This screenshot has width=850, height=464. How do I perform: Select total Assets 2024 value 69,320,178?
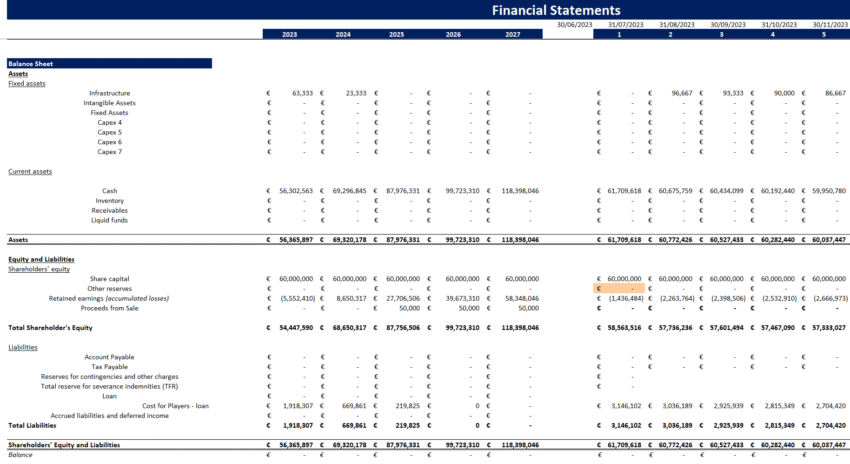coord(350,240)
